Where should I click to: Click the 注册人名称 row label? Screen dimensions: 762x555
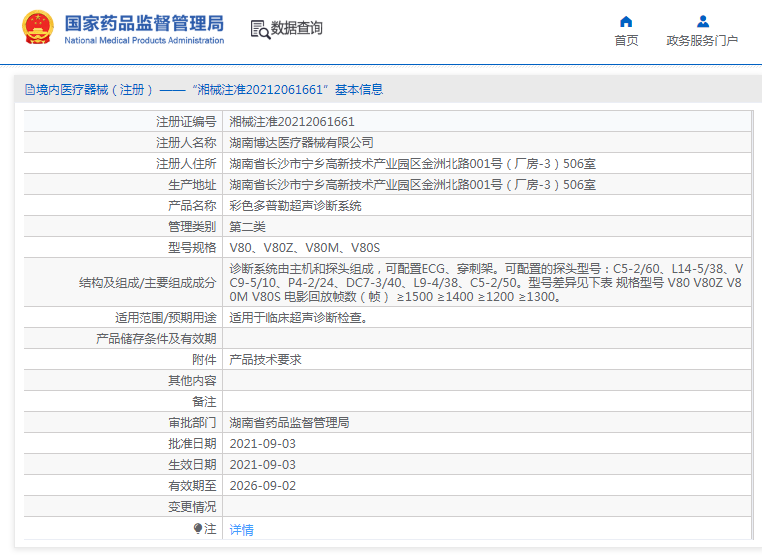pos(186,142)
